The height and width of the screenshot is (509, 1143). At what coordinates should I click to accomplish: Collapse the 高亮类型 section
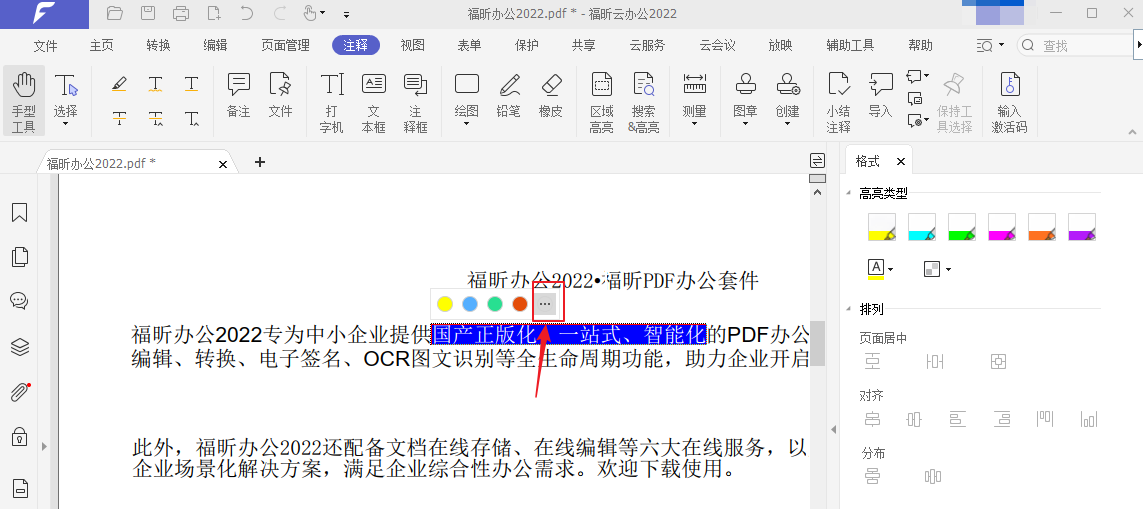[849, 193]
